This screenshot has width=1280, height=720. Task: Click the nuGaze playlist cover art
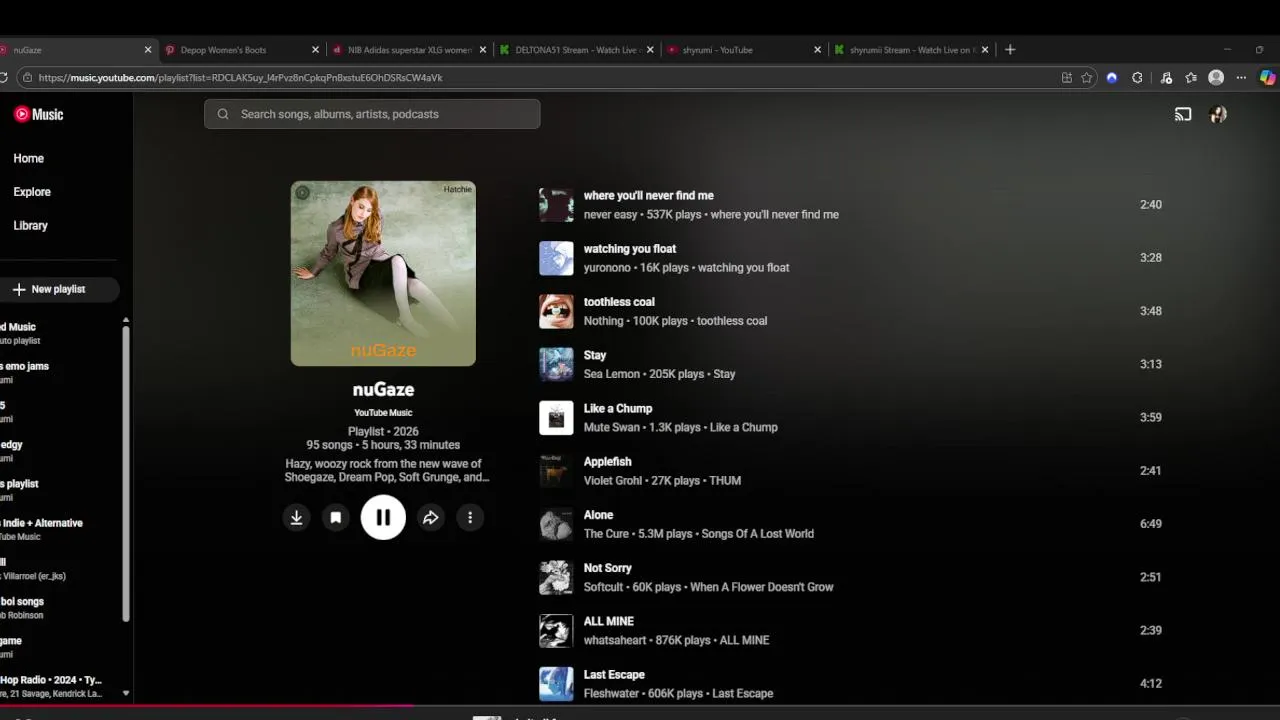click(x=383, y=273)
